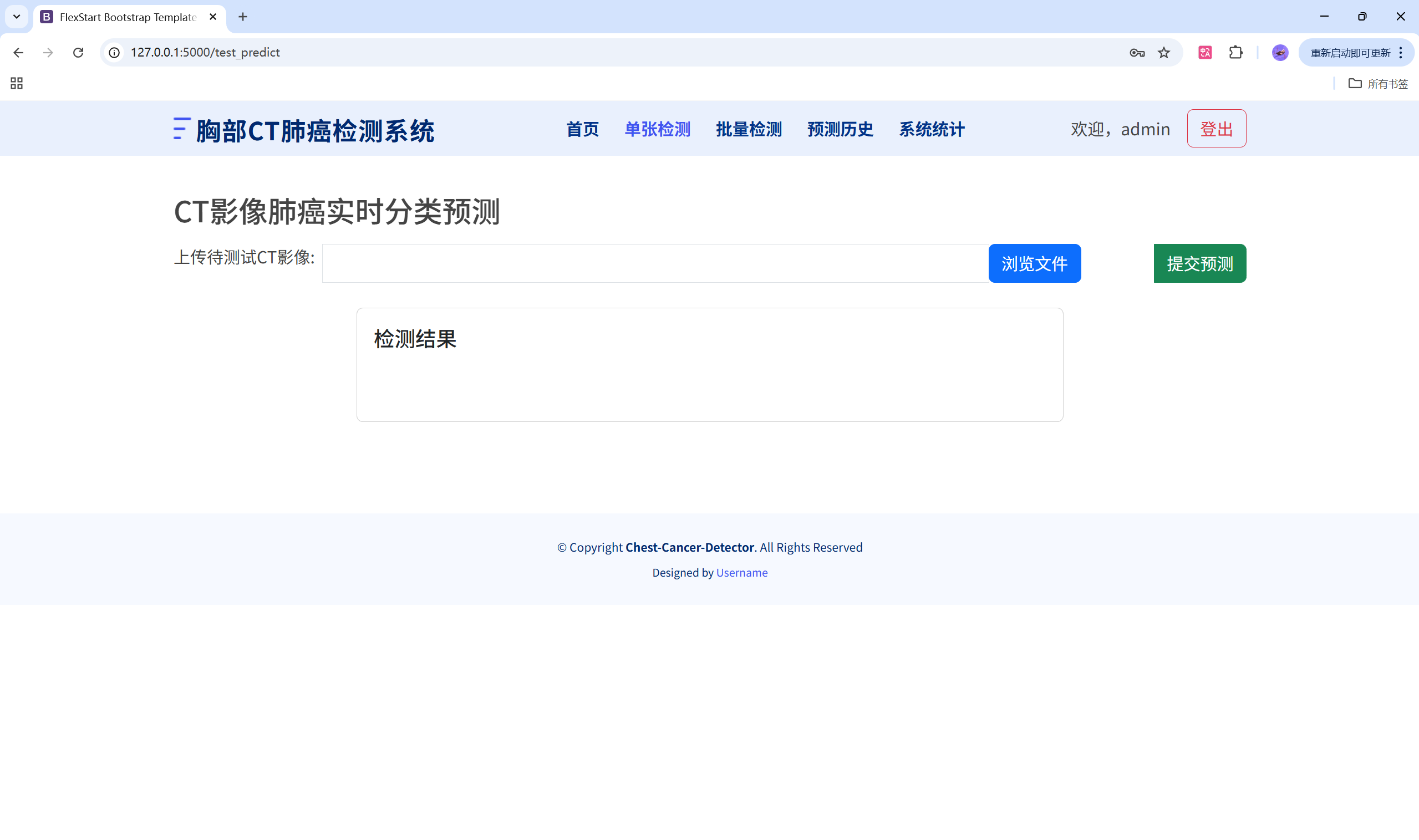Open the translate extension icon
The width and height of the screenshot is (1419, 840).
click(x=1205, y=53)
